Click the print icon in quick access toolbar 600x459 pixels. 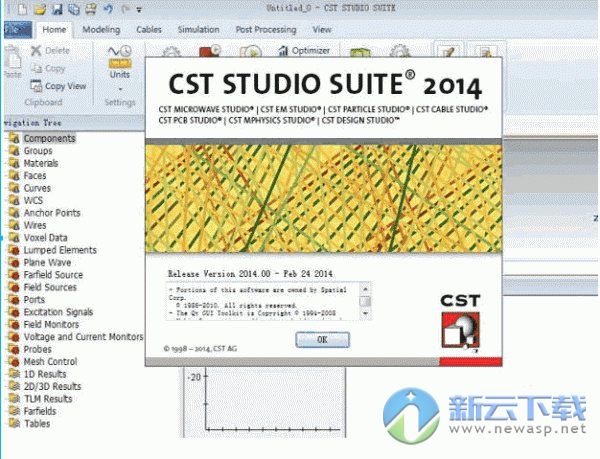pos(90,9)
